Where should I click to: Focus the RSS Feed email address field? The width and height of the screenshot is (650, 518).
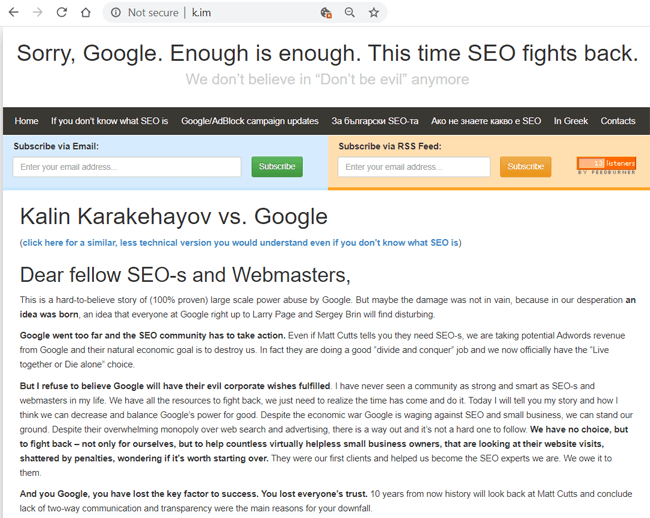click(414, 167)
